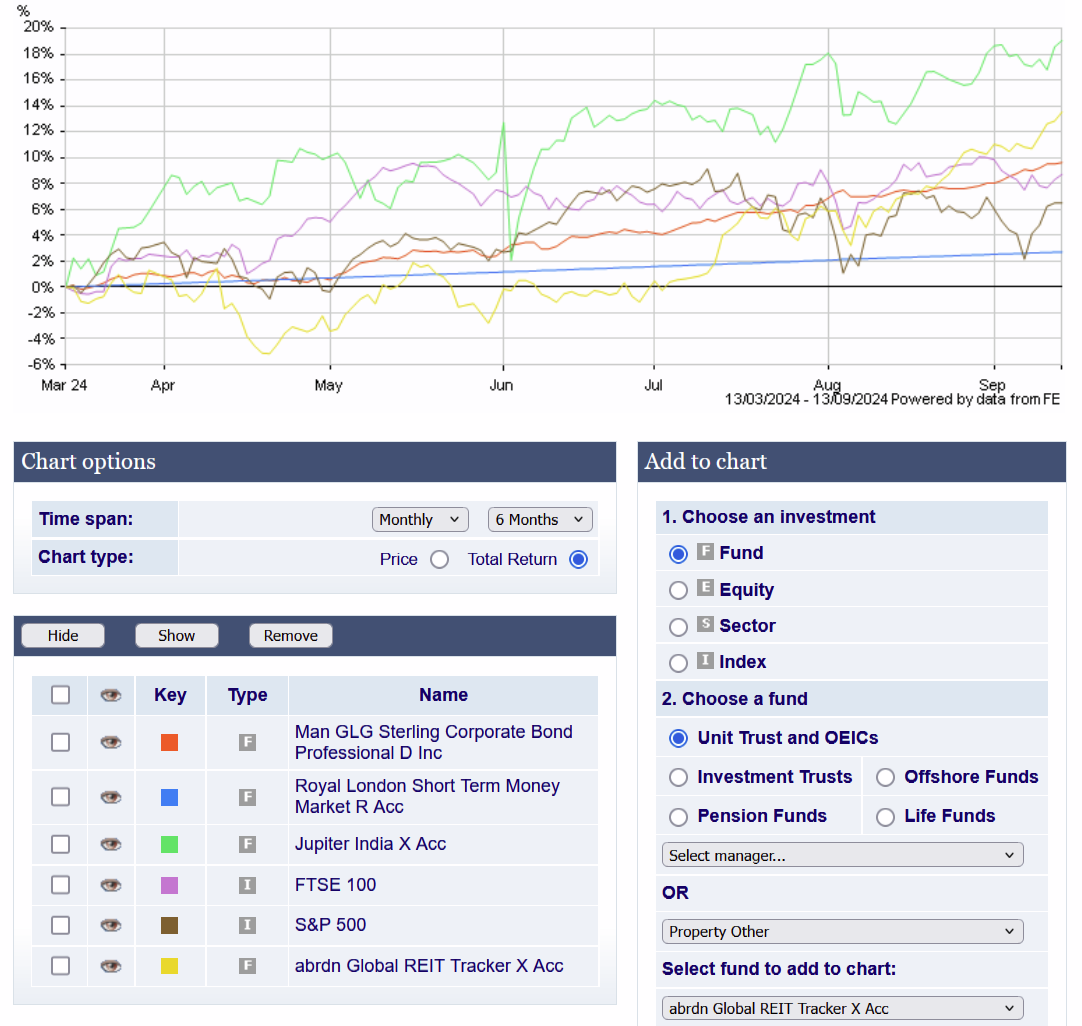Click the F icon next to Fund option
This screenshot has width=1082, height=1026.
[705, 552]
